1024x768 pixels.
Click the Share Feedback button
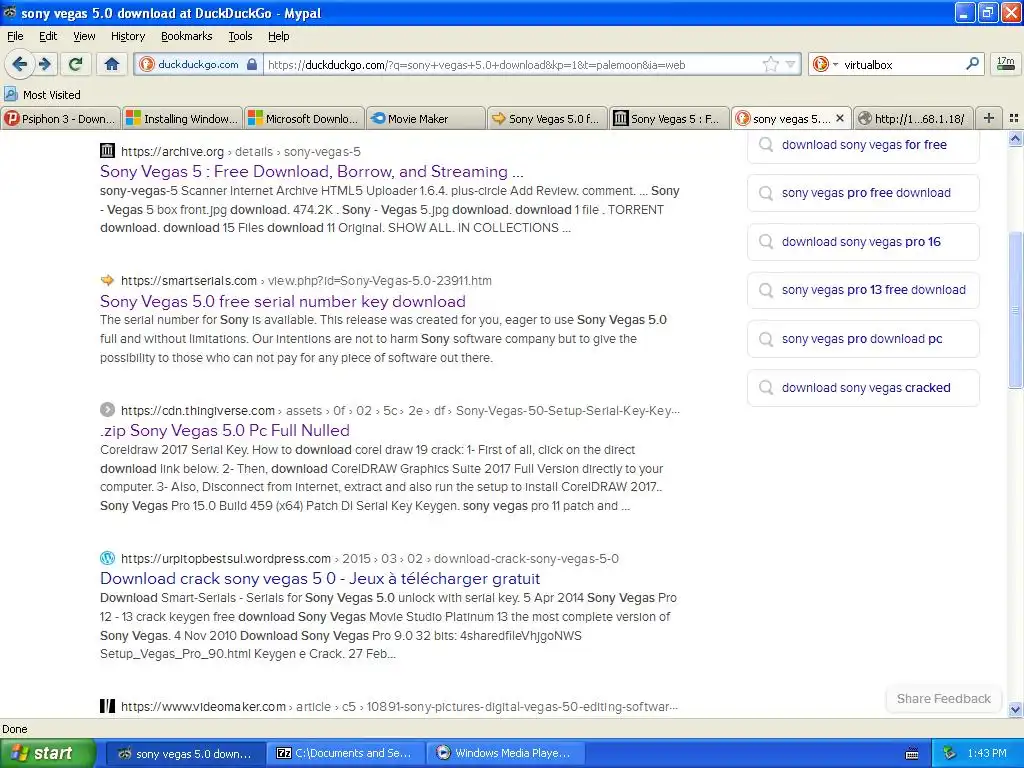click(x=943, y=698)
